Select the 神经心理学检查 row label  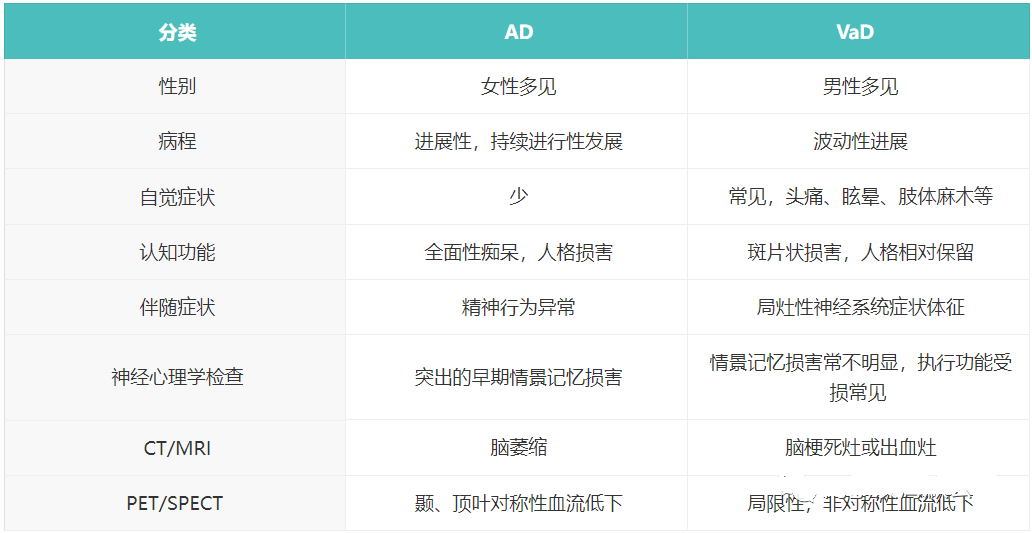coord(177,377)
